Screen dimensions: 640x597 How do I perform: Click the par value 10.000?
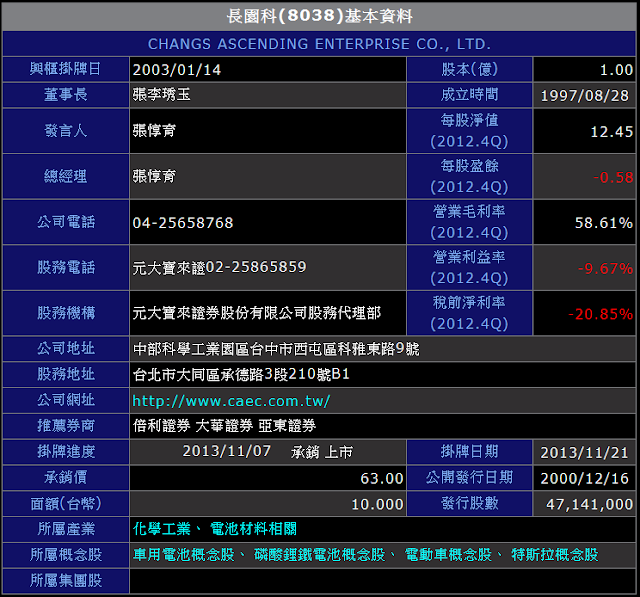coord(378,504)
